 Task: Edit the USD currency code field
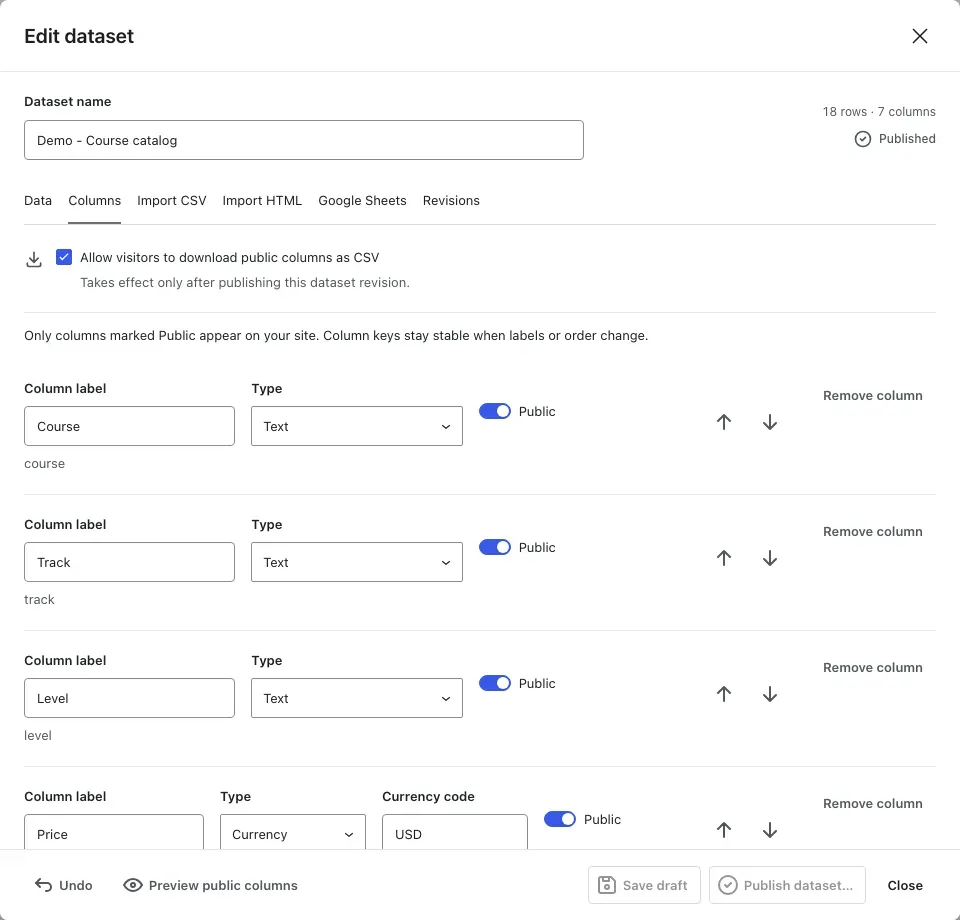(x=455, y=832)
